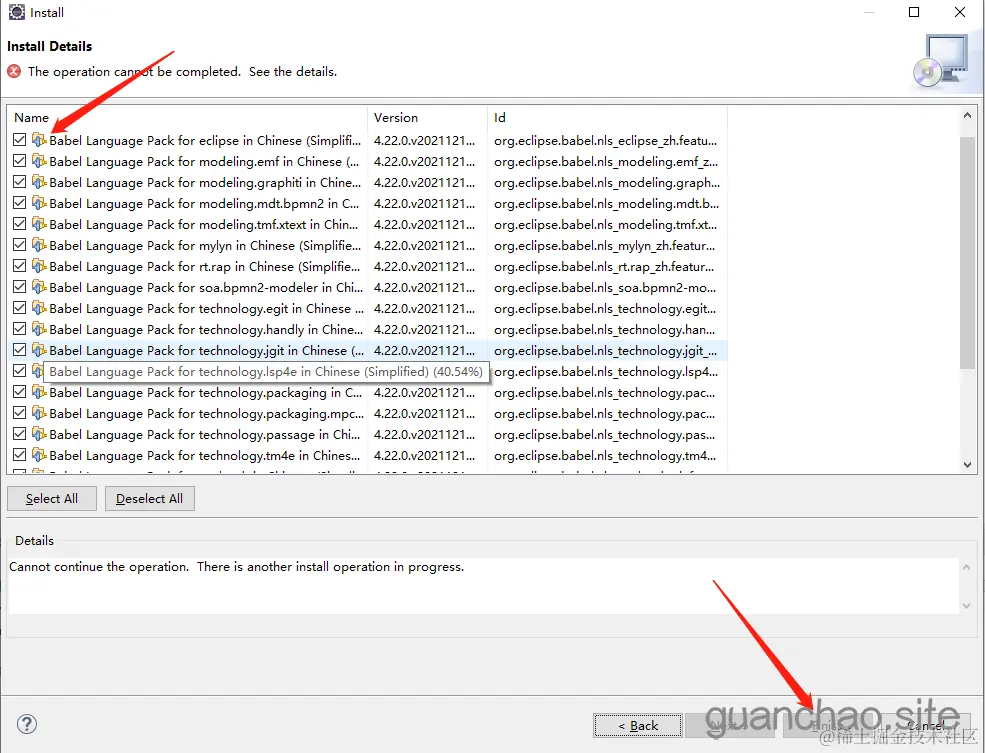Select row text Babel Language Pack for soa.bpmn2-modeler

point(206,288)
